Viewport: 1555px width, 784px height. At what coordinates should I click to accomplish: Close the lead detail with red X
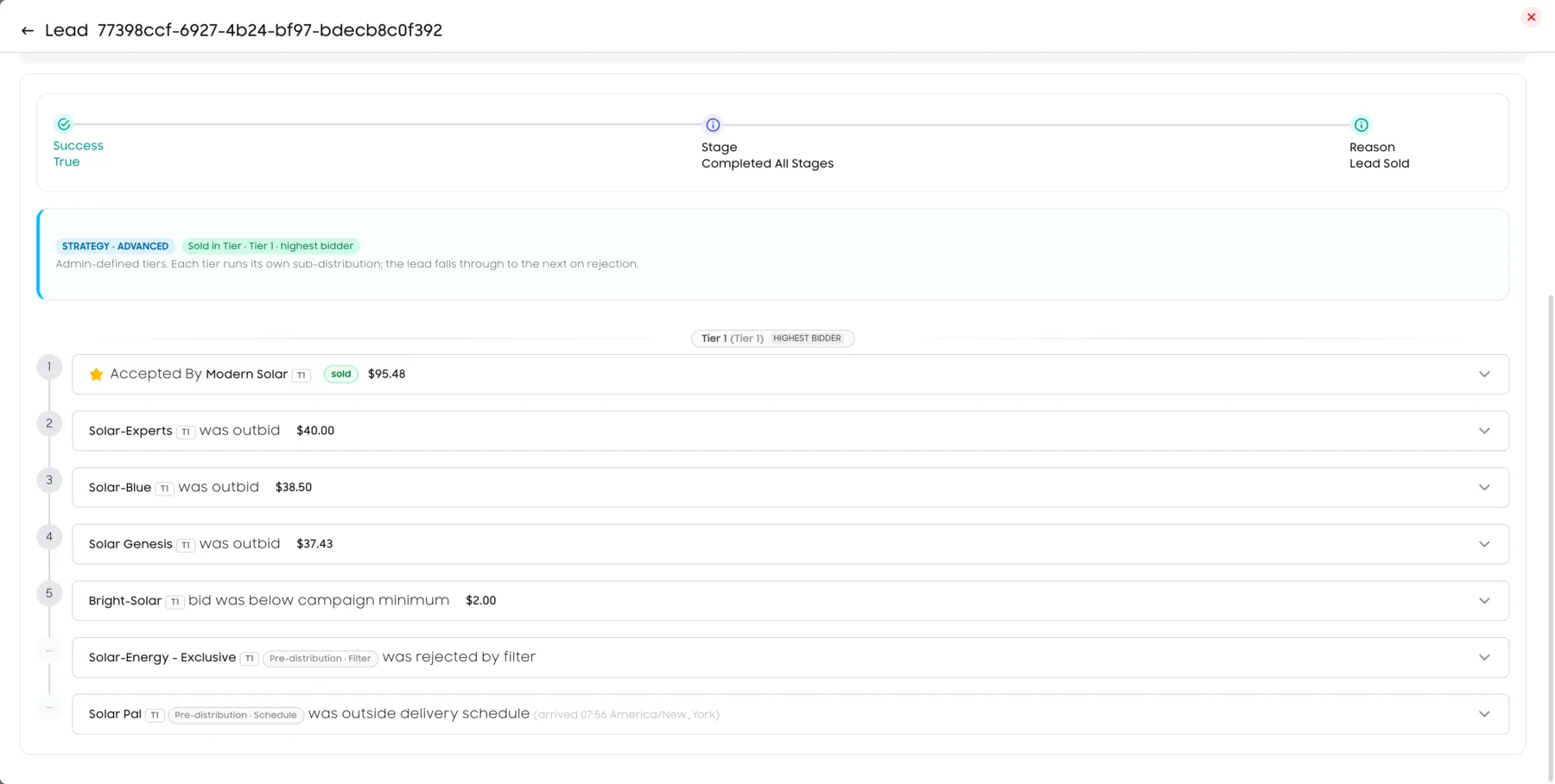1531,17
